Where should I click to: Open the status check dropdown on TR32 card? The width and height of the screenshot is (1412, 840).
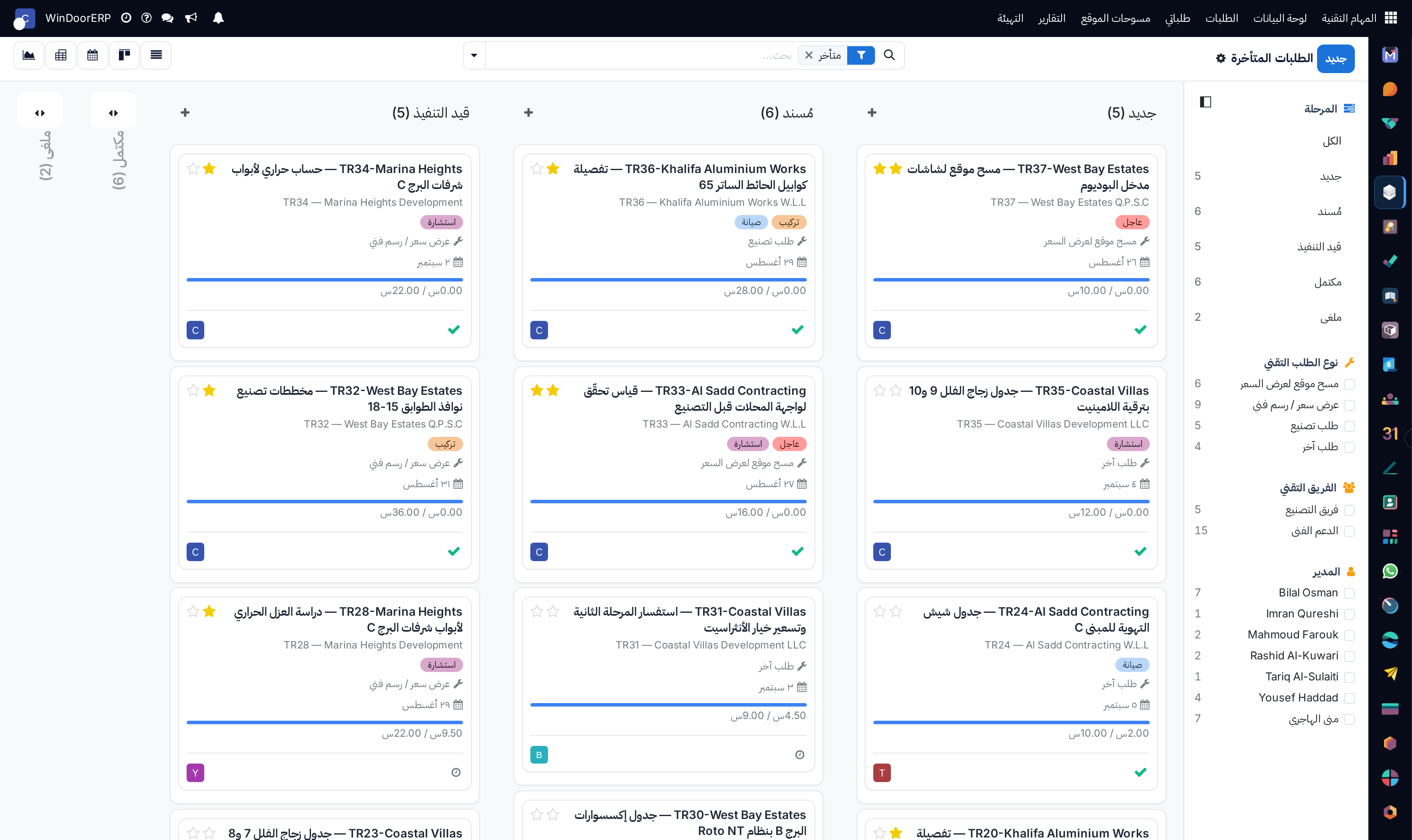[x=454, y=551]
